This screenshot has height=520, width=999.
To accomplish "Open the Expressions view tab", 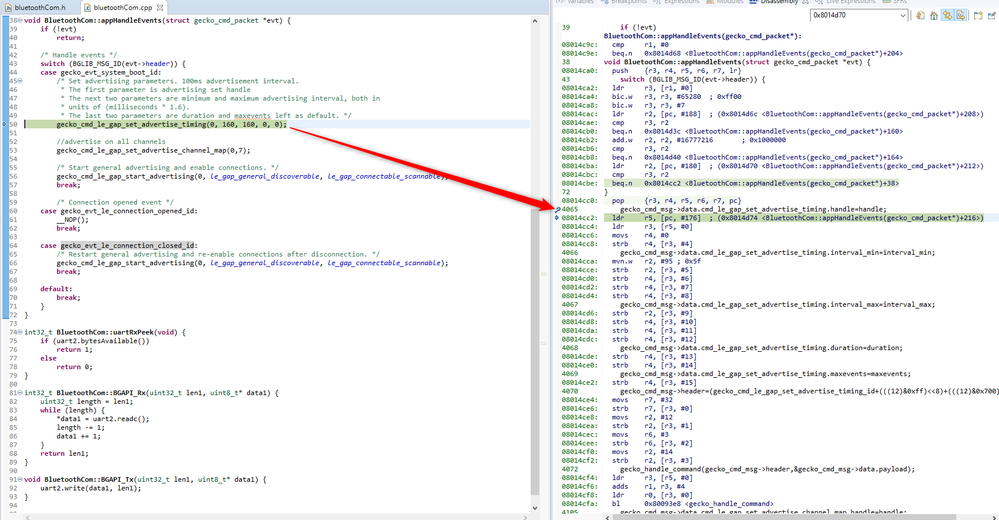I will click(x=677, y=2).
